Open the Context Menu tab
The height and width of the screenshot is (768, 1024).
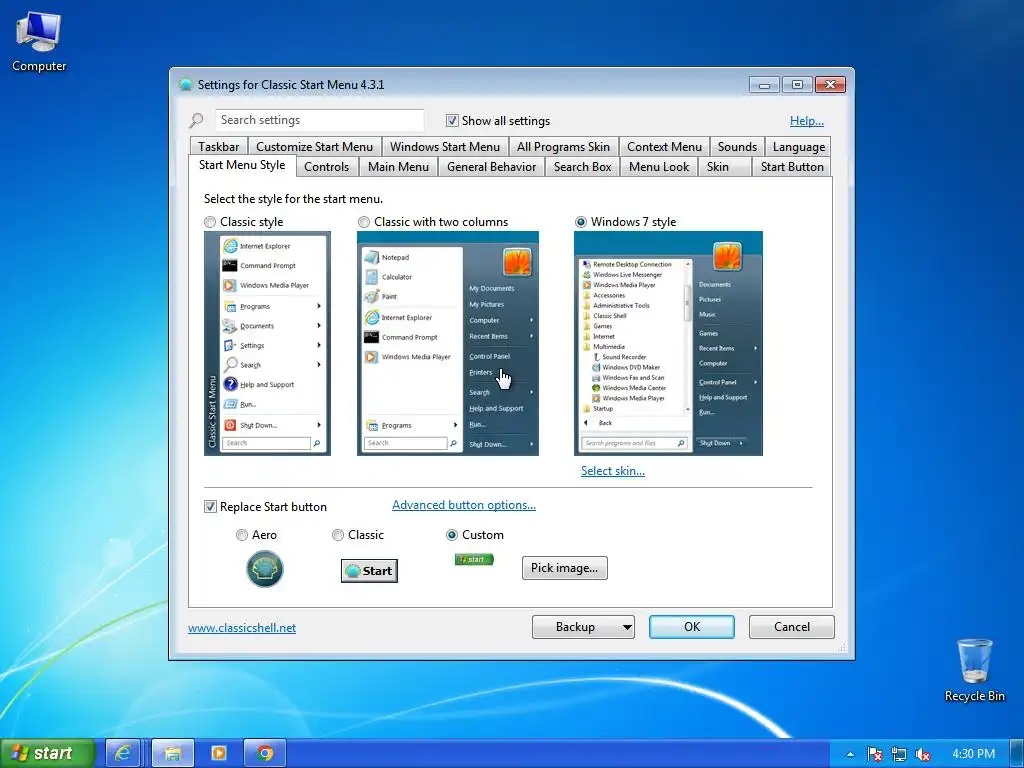tap(664, 147)
